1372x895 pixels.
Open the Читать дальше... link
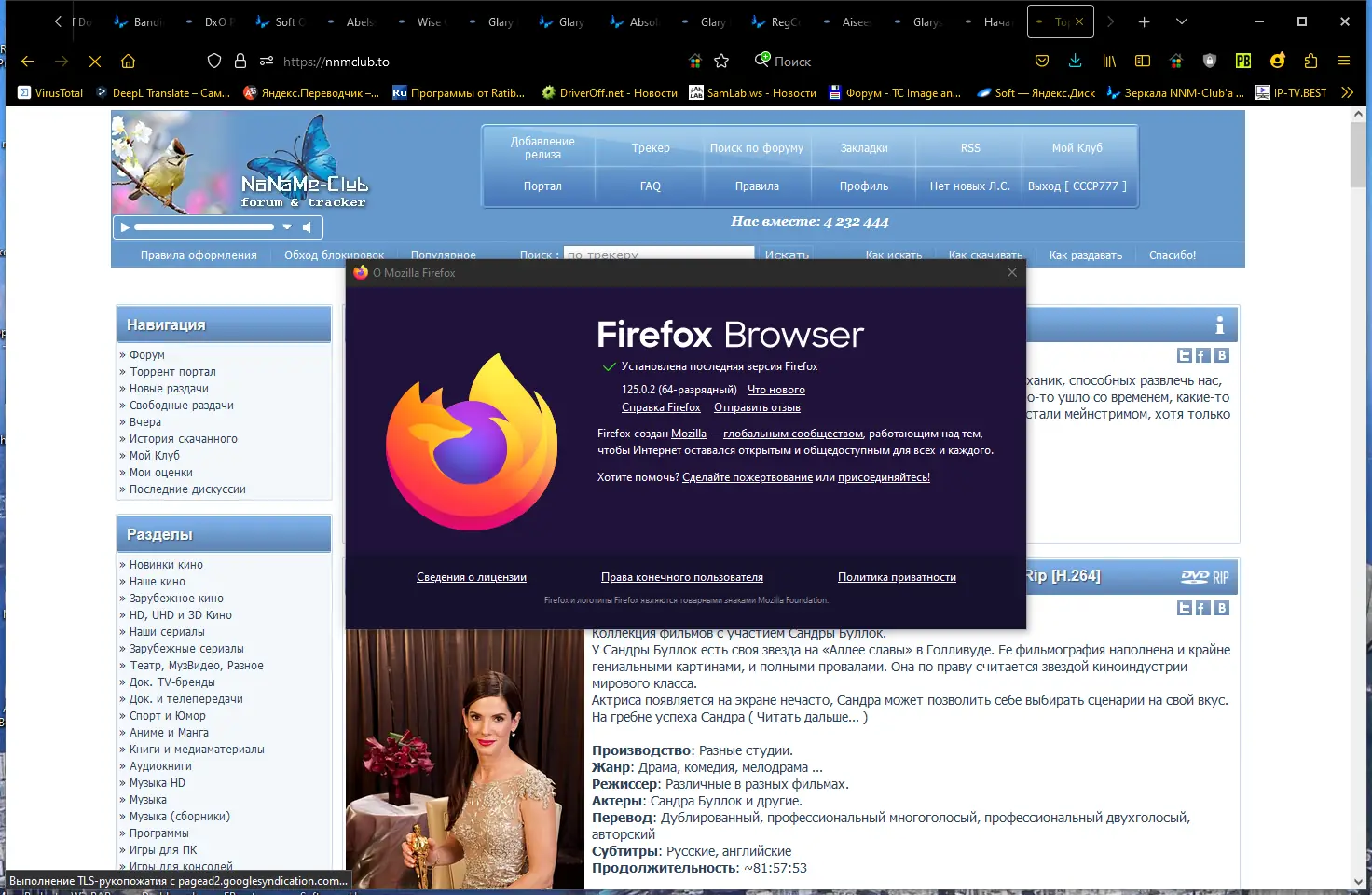coord(808,717)
